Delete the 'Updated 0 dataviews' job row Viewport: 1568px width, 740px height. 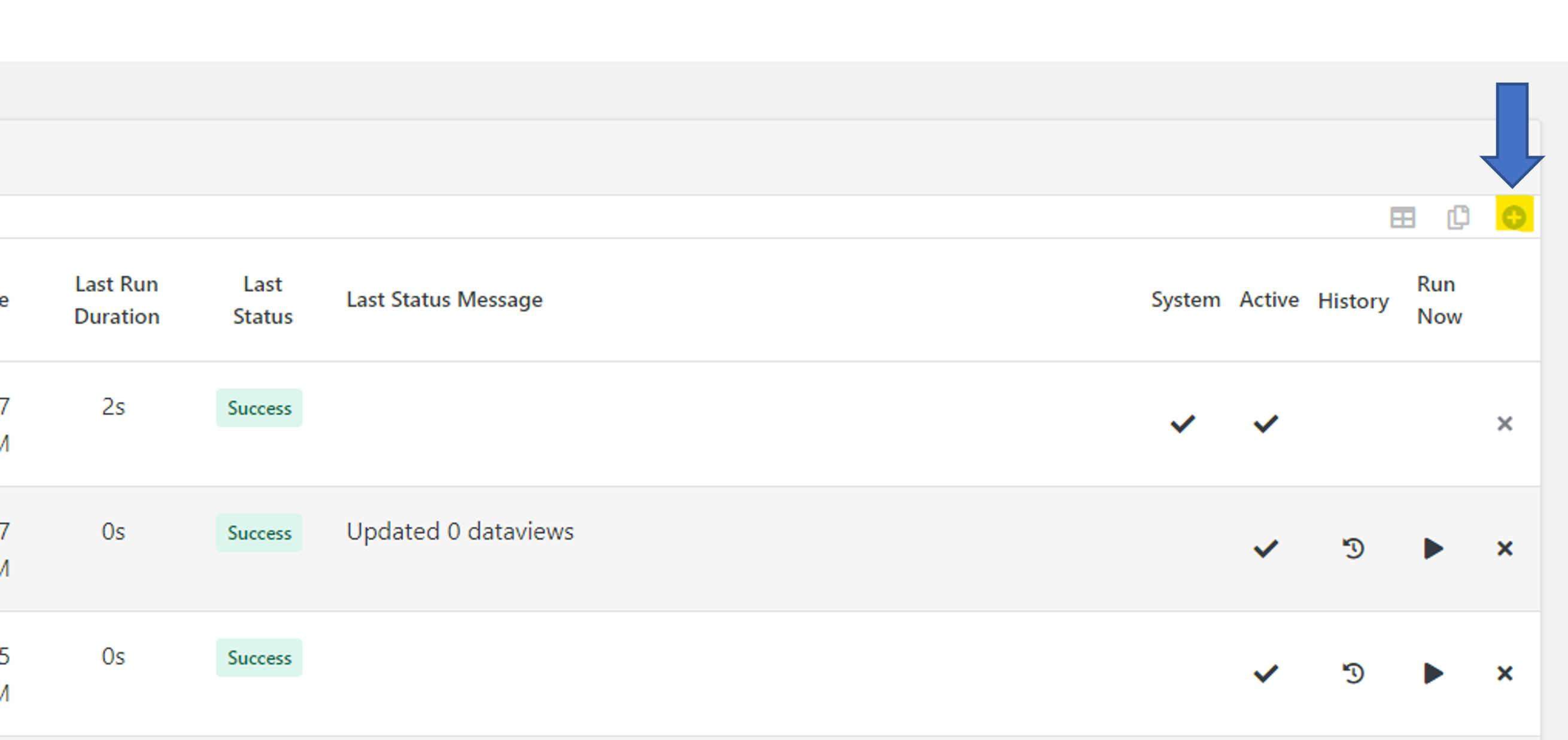click(1505, 549)
